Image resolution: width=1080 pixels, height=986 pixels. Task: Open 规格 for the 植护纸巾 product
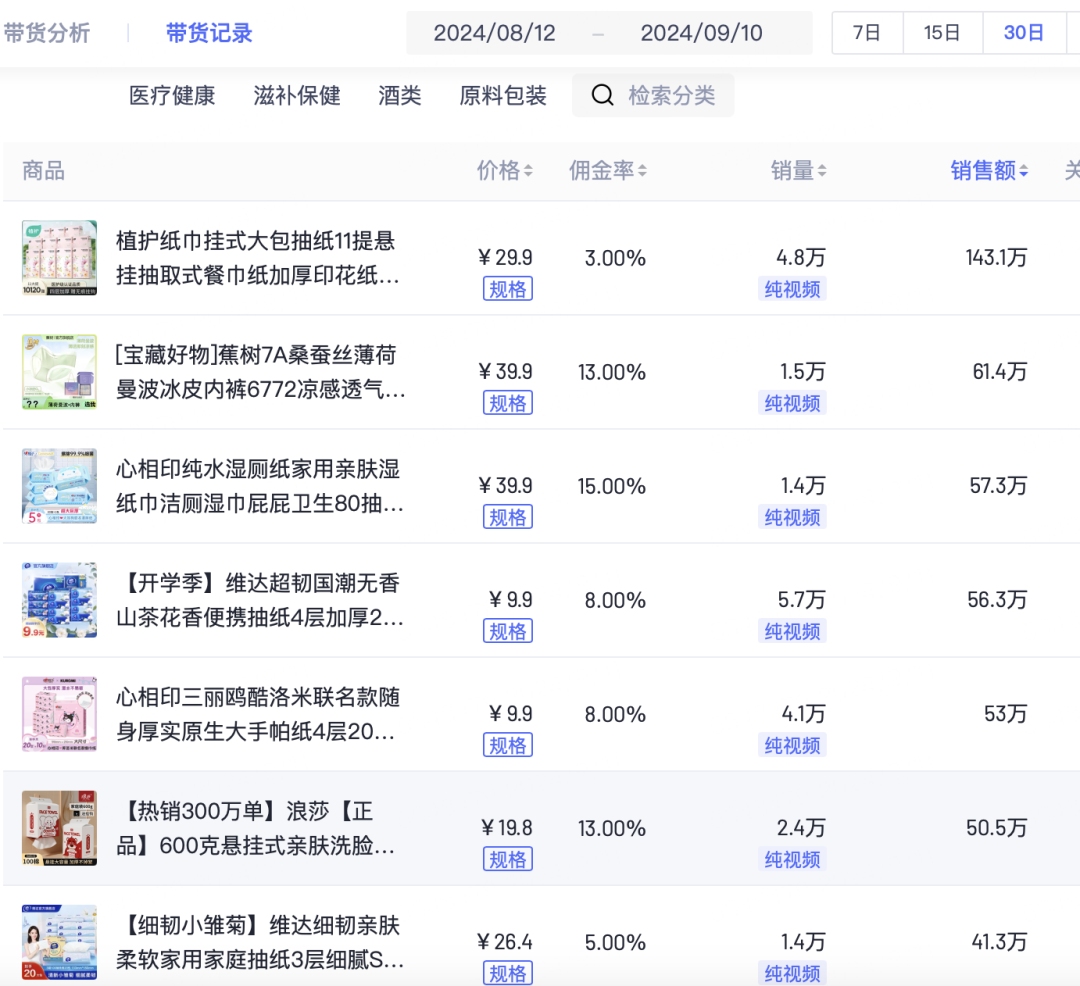tap(508, 289)
